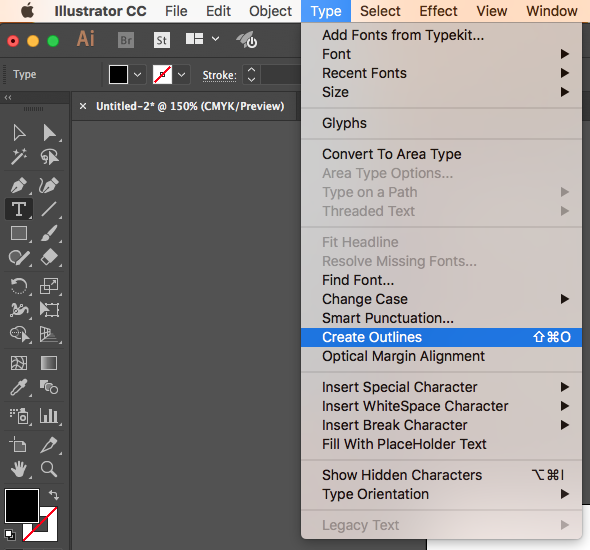
Task: Open the Glyphs panel menu item
Action: [441, 123]
